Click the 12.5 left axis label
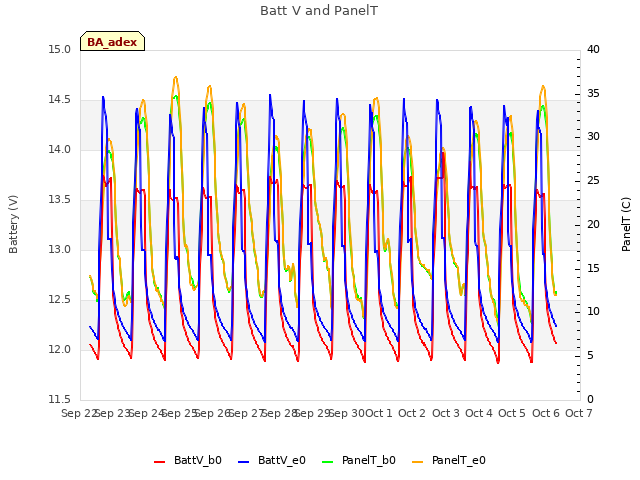 [60, 300]
